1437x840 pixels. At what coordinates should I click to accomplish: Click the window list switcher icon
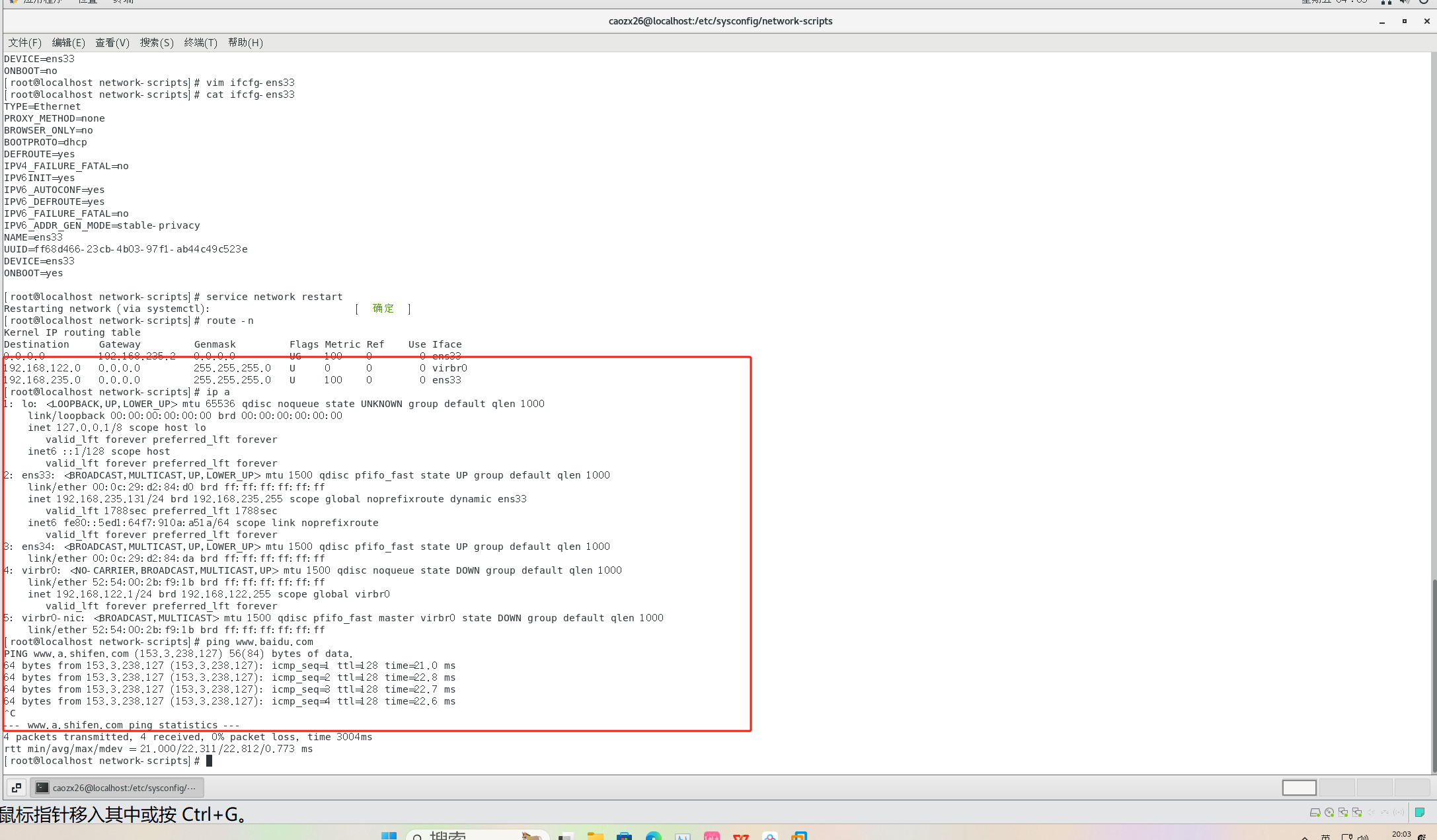[17, 787]
